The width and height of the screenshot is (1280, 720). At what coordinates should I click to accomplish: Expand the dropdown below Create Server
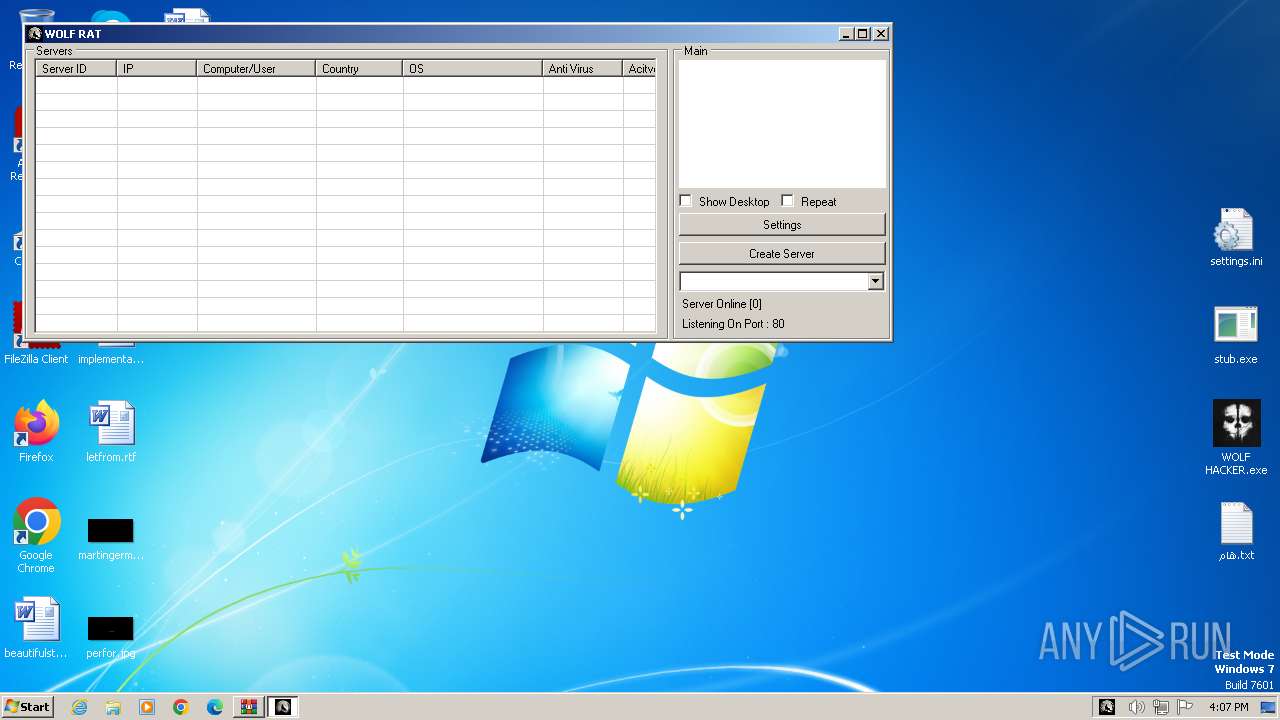(x=876, y=282)
